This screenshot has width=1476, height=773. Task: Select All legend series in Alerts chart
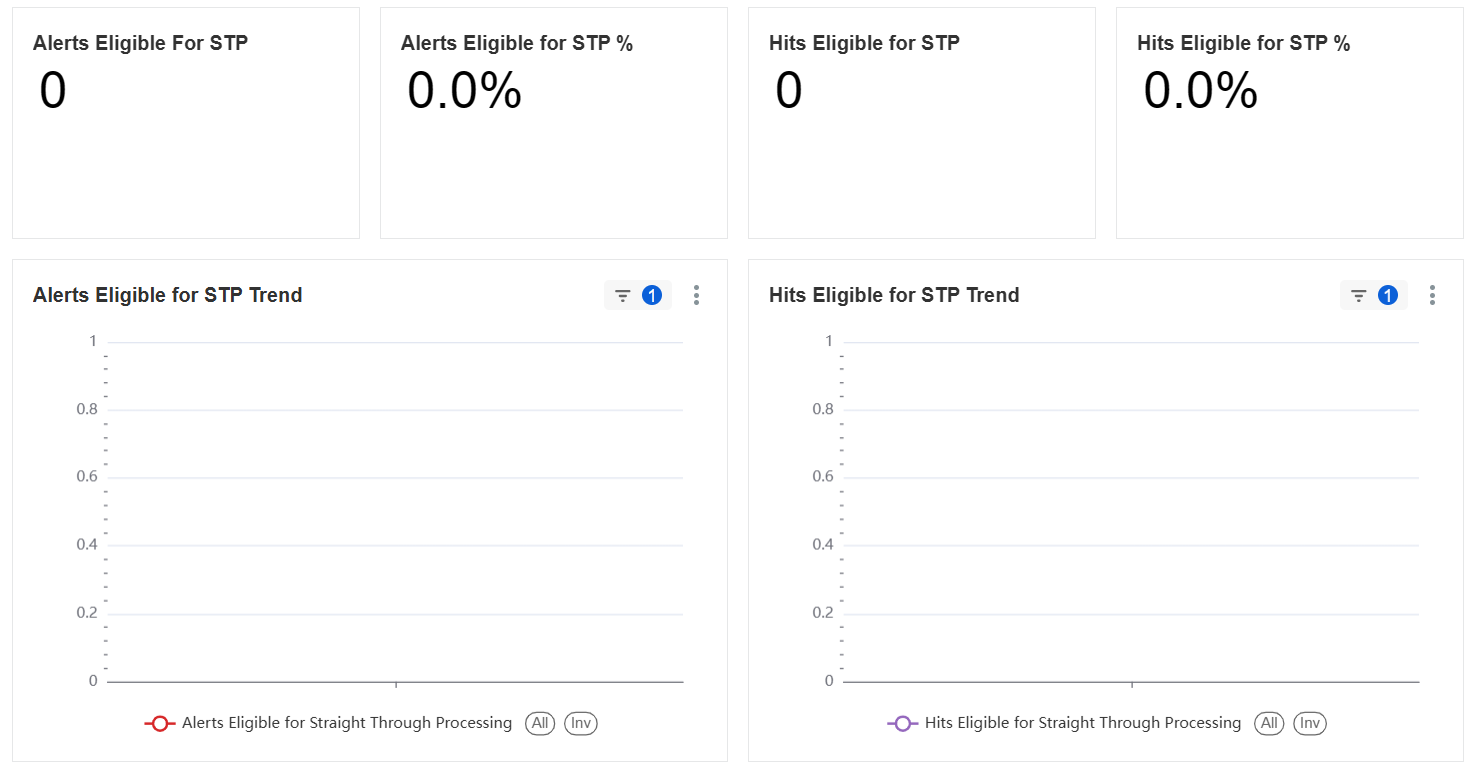pyautogui.click(x=540, y=723)
